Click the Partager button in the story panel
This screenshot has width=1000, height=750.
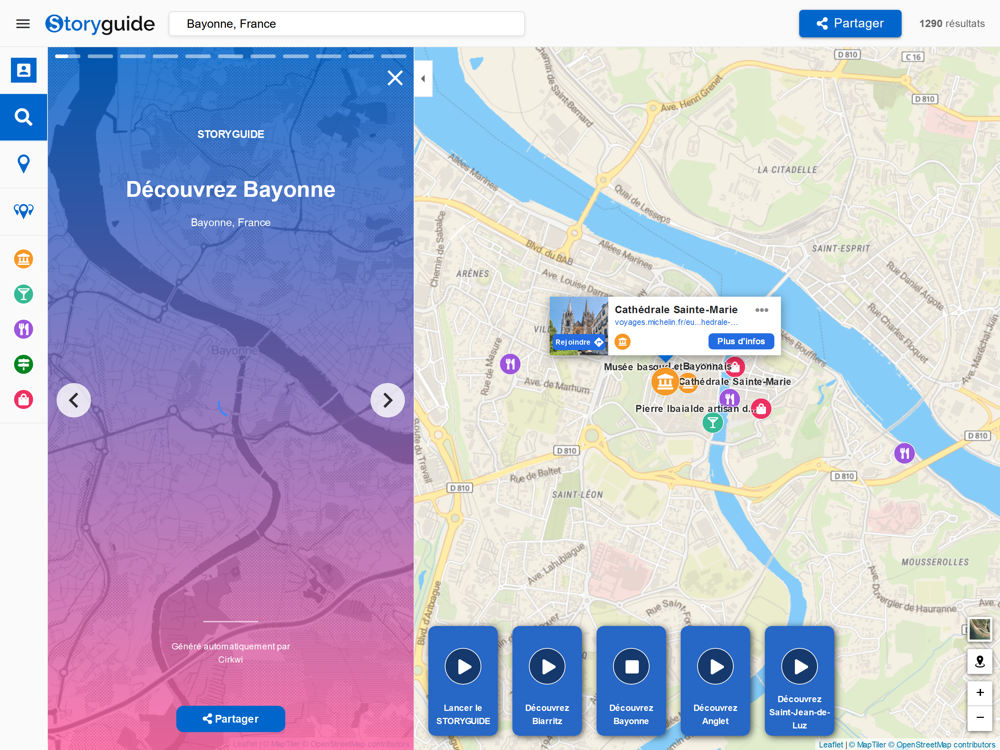coord(230,719)
